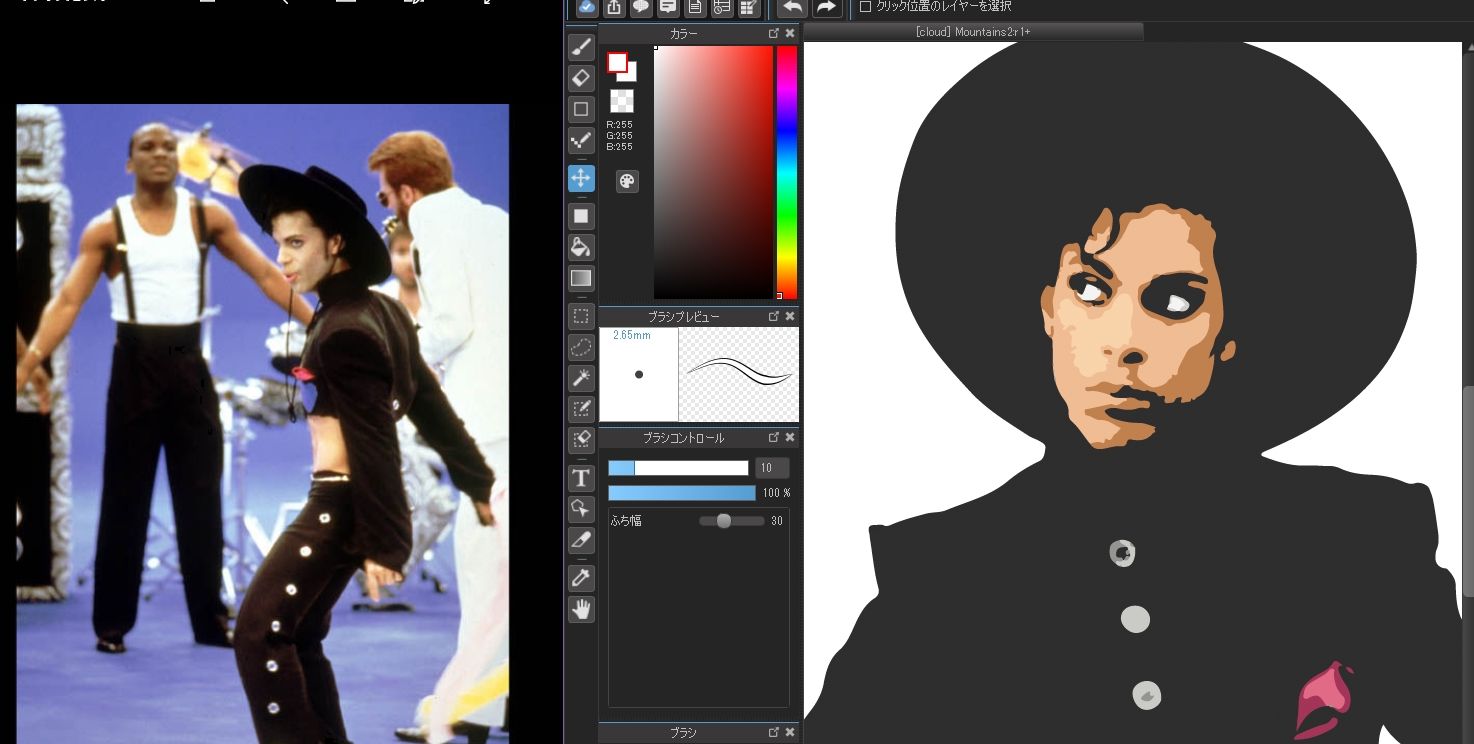Image resolution: width=1474 pixels, height=744 pixels.
Task: Select the Bucket fill tool
Action: 581,247
